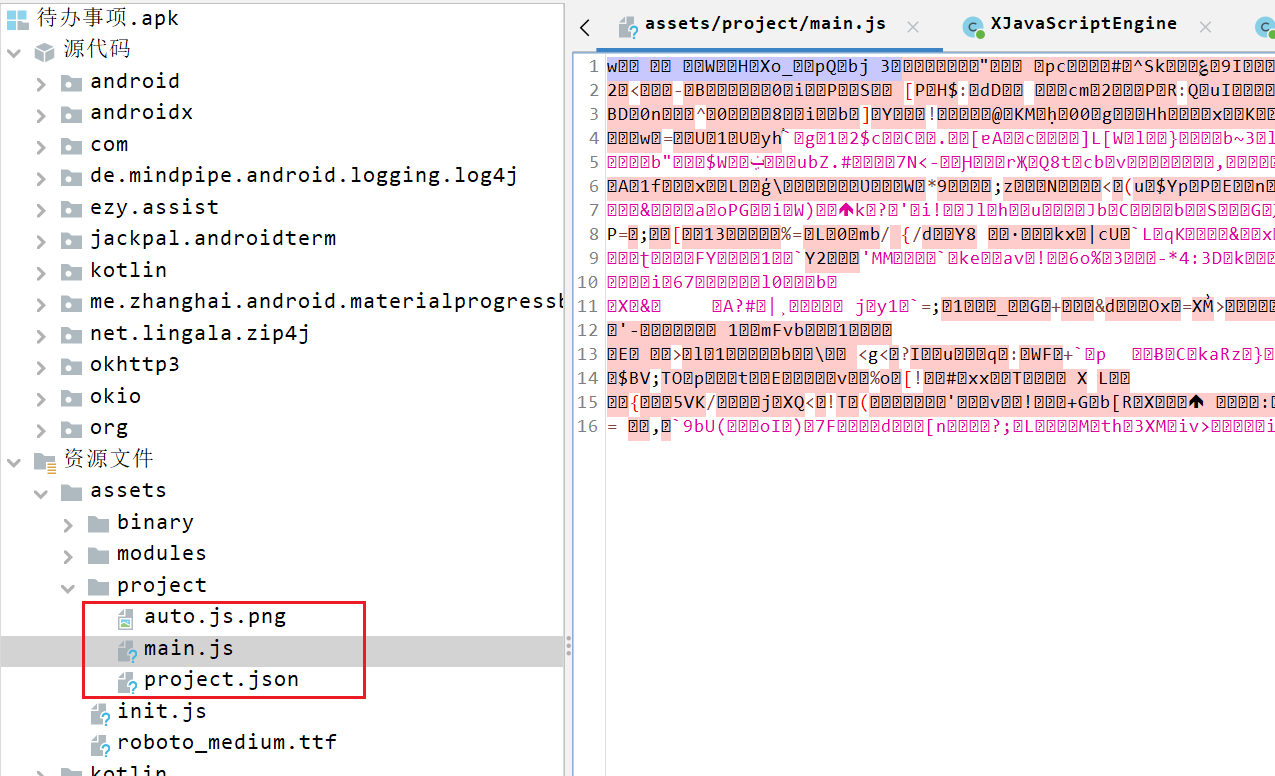Expand the okhttp3 package
The image size is (1275, 776).
click(x=41, y=367)
